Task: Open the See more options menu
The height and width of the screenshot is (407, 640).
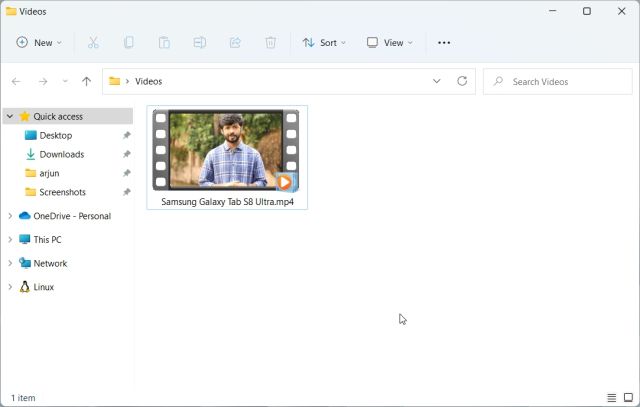Action: 444,43
